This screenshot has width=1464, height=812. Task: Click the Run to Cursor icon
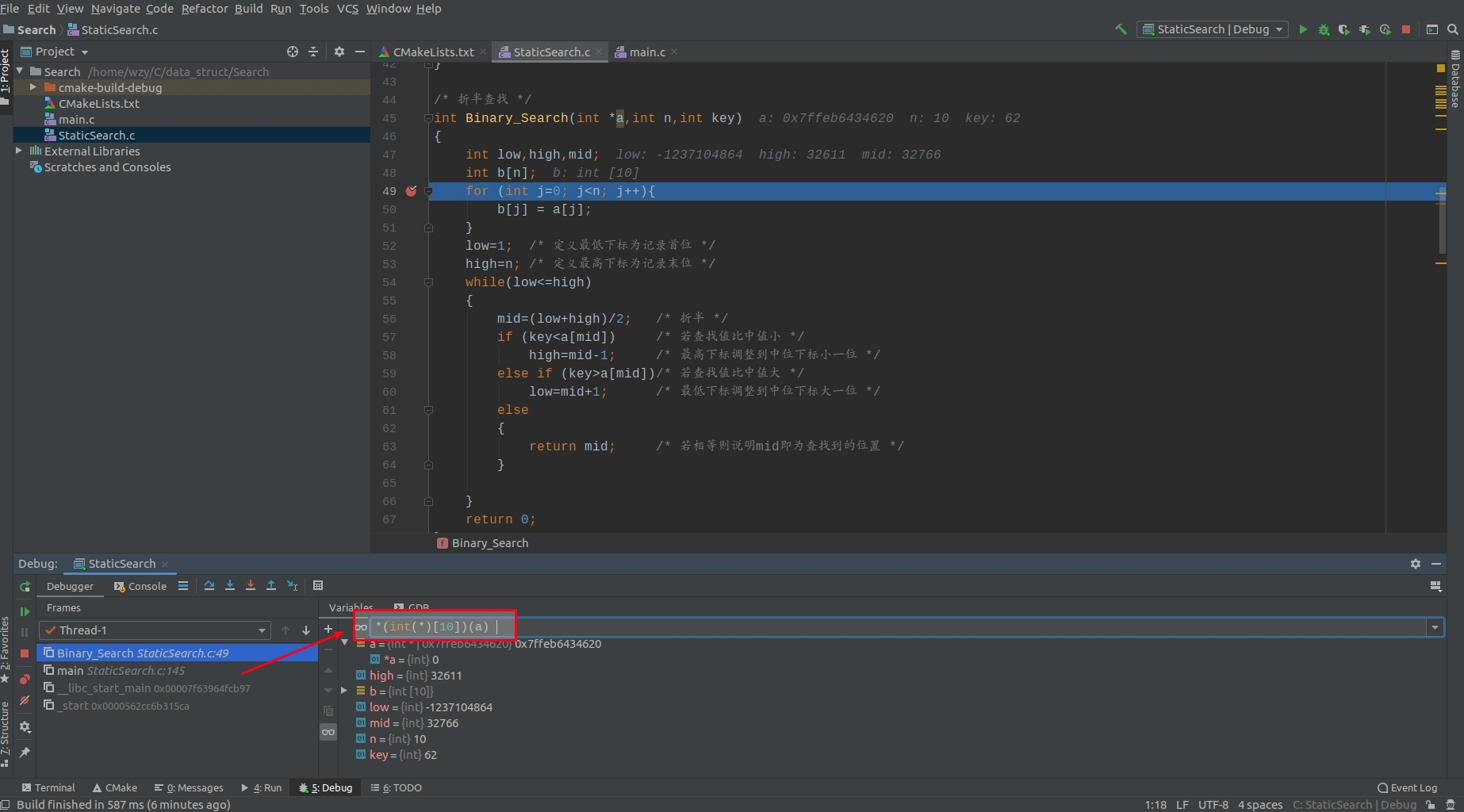293,586
